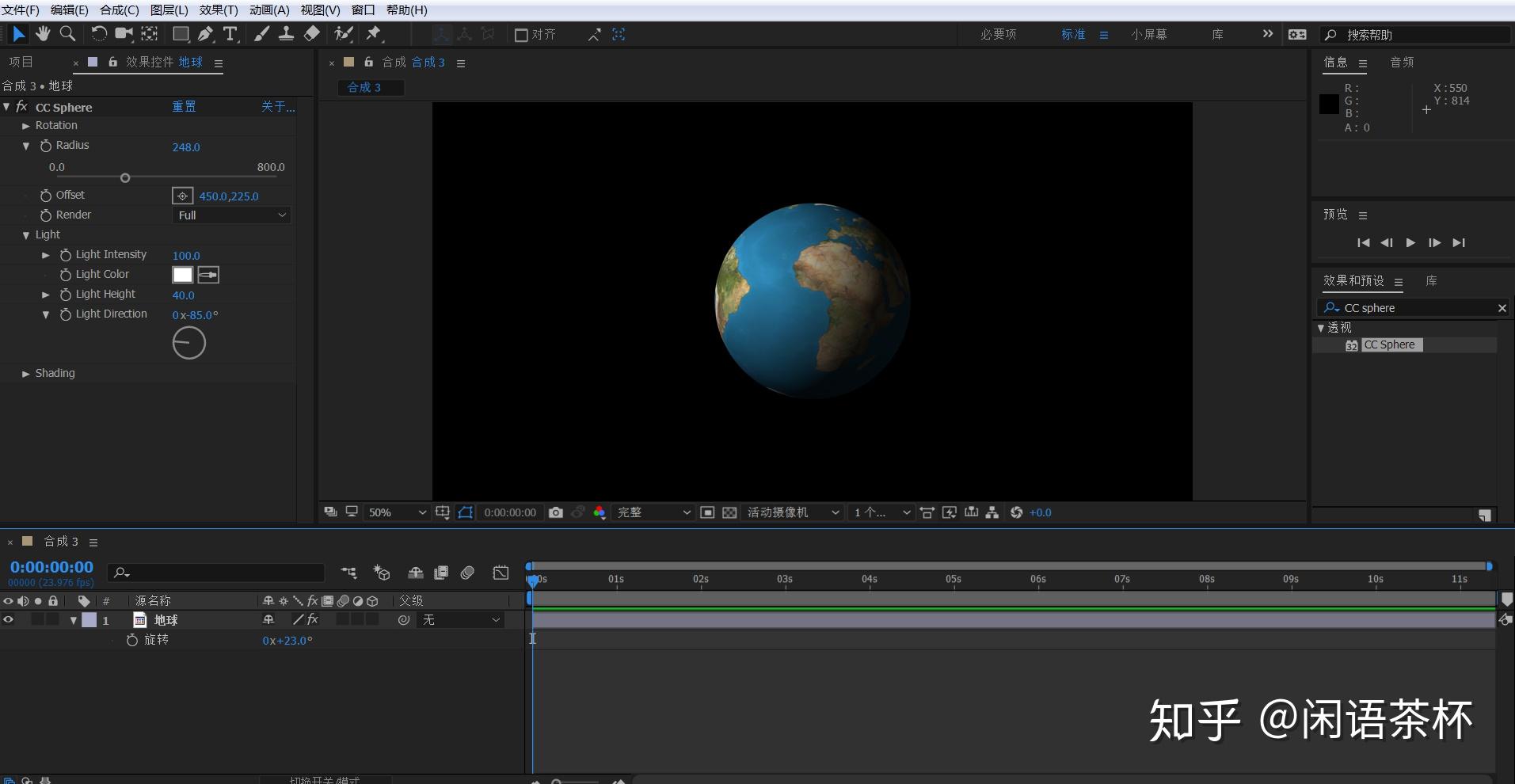
Task: Expand the Shading property group
Action: point(26,374)
